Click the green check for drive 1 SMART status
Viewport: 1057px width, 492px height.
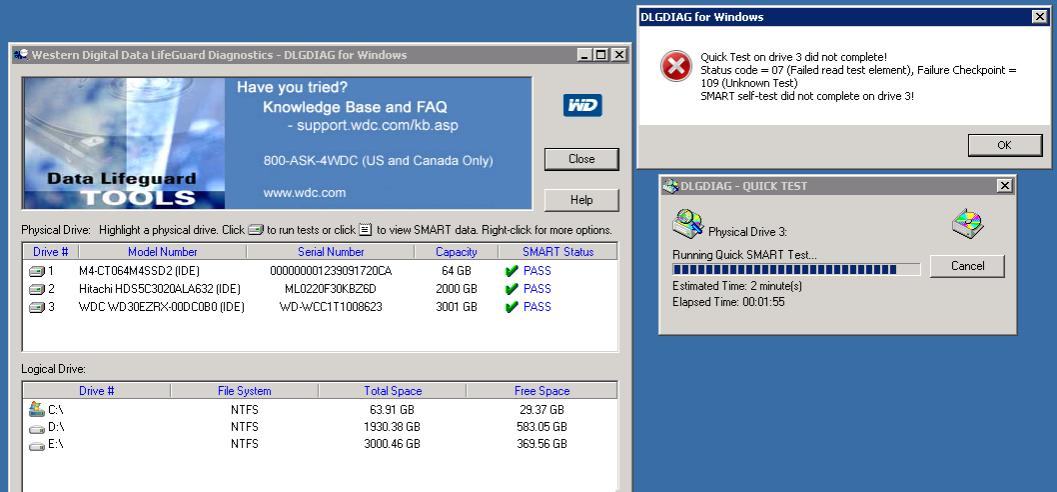pos(511,271)
